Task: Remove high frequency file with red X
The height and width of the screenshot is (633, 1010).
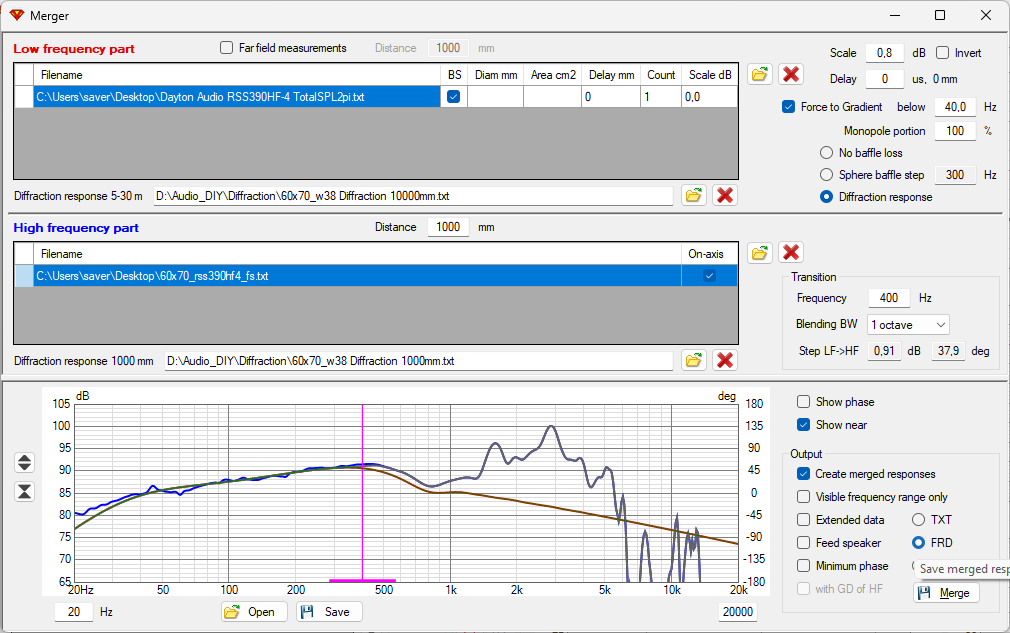Action: [x=791, y=252]
